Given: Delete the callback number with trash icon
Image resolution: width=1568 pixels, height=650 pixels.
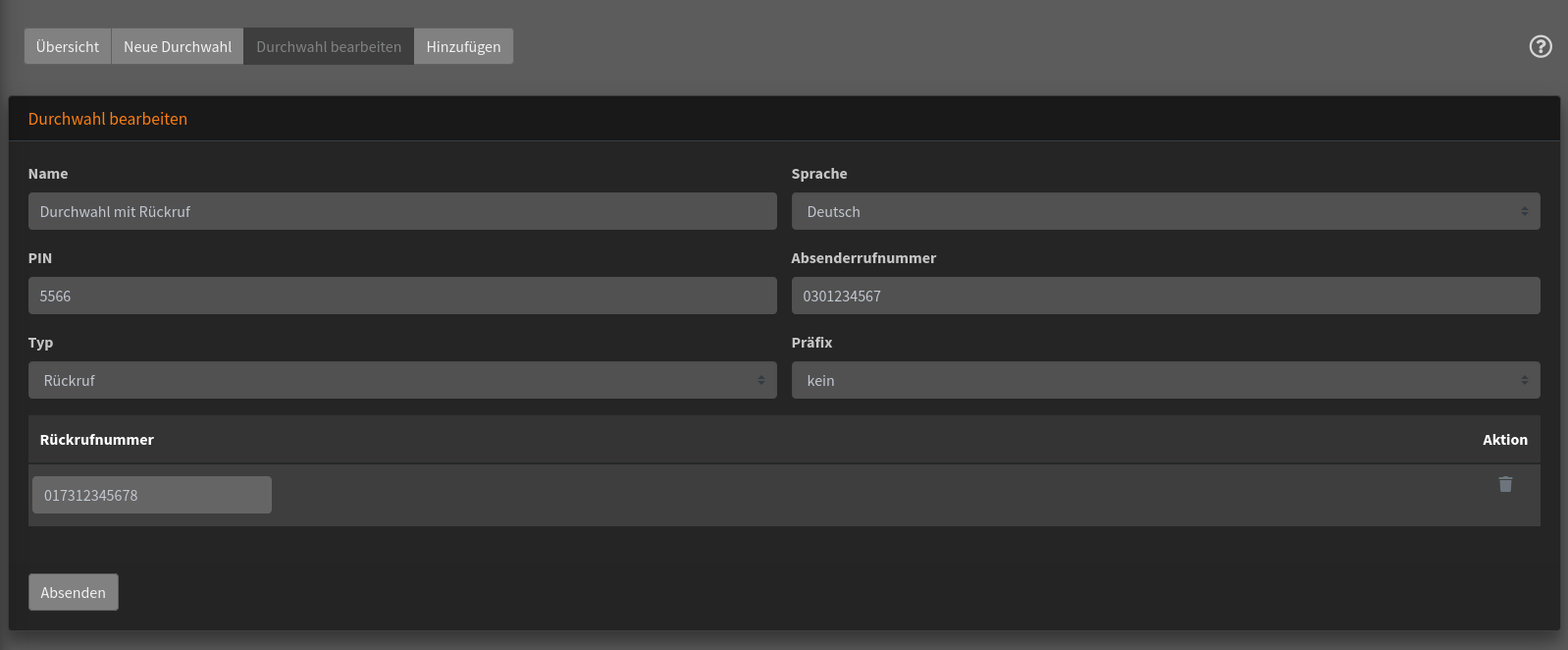Looking at the screenshot, I should click(1505, 484).
